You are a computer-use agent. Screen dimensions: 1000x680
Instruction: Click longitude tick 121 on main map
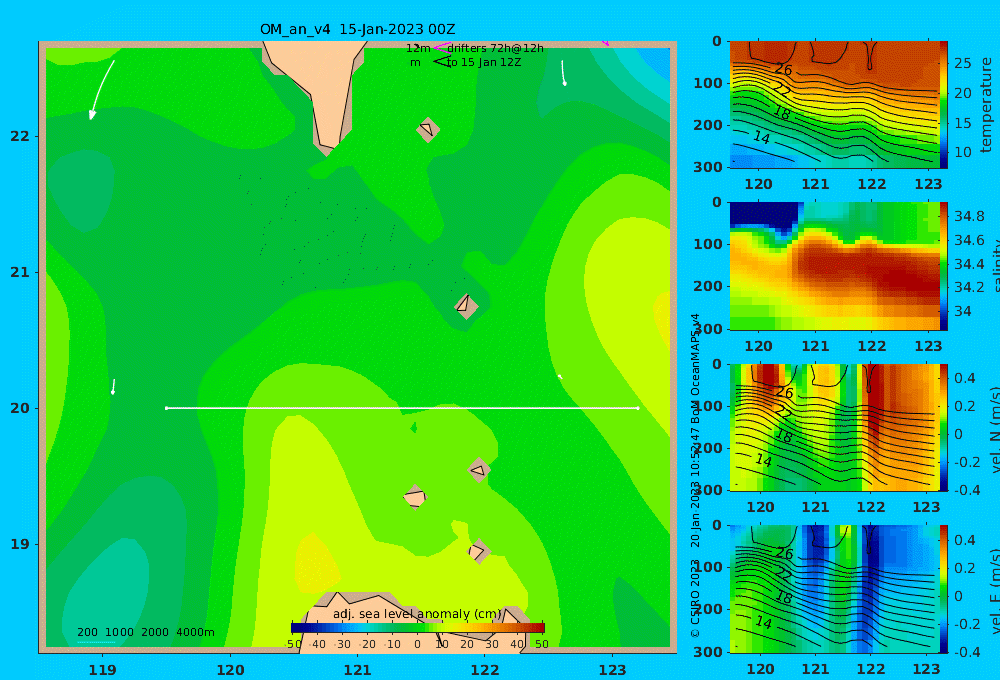(357, 670)
